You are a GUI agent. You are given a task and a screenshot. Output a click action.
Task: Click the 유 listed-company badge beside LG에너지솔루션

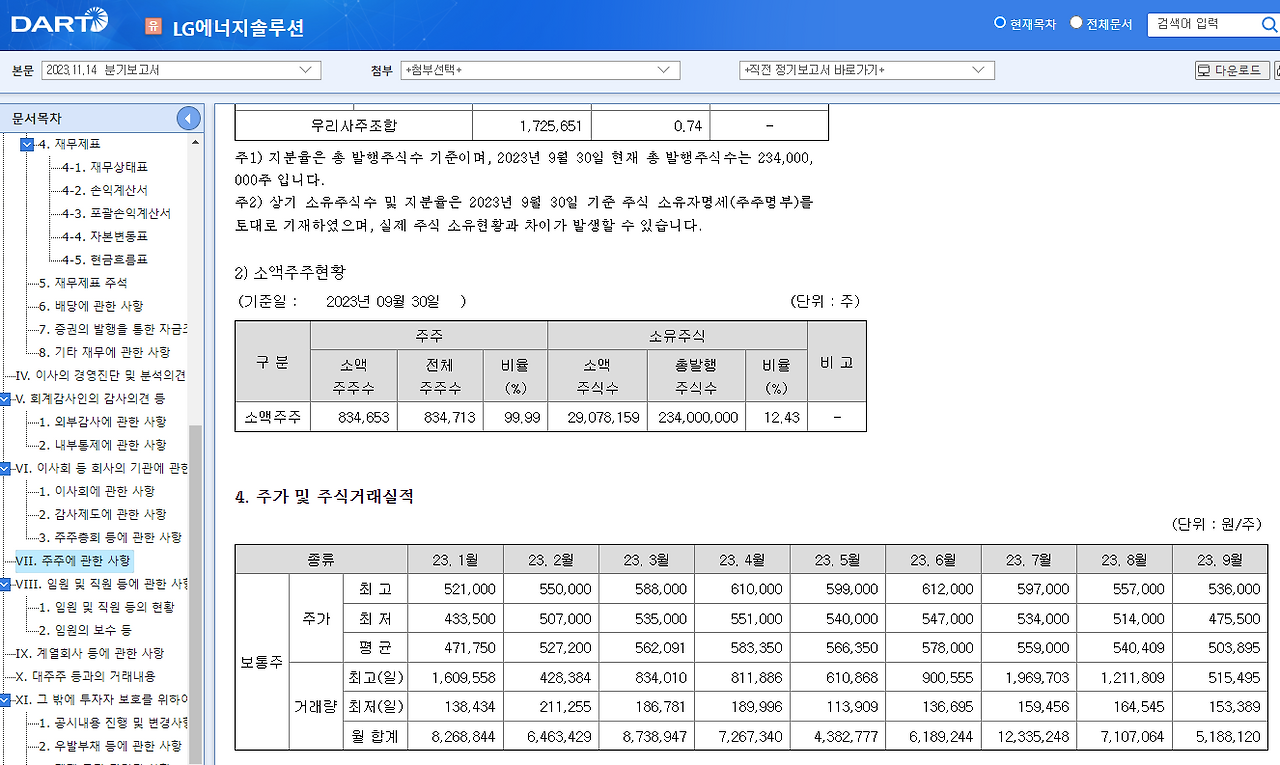152,23
